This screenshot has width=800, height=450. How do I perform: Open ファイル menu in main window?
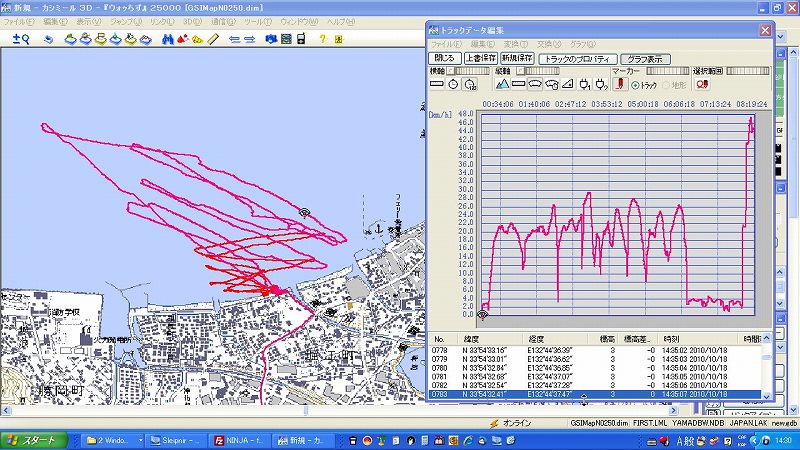[18, 22]
